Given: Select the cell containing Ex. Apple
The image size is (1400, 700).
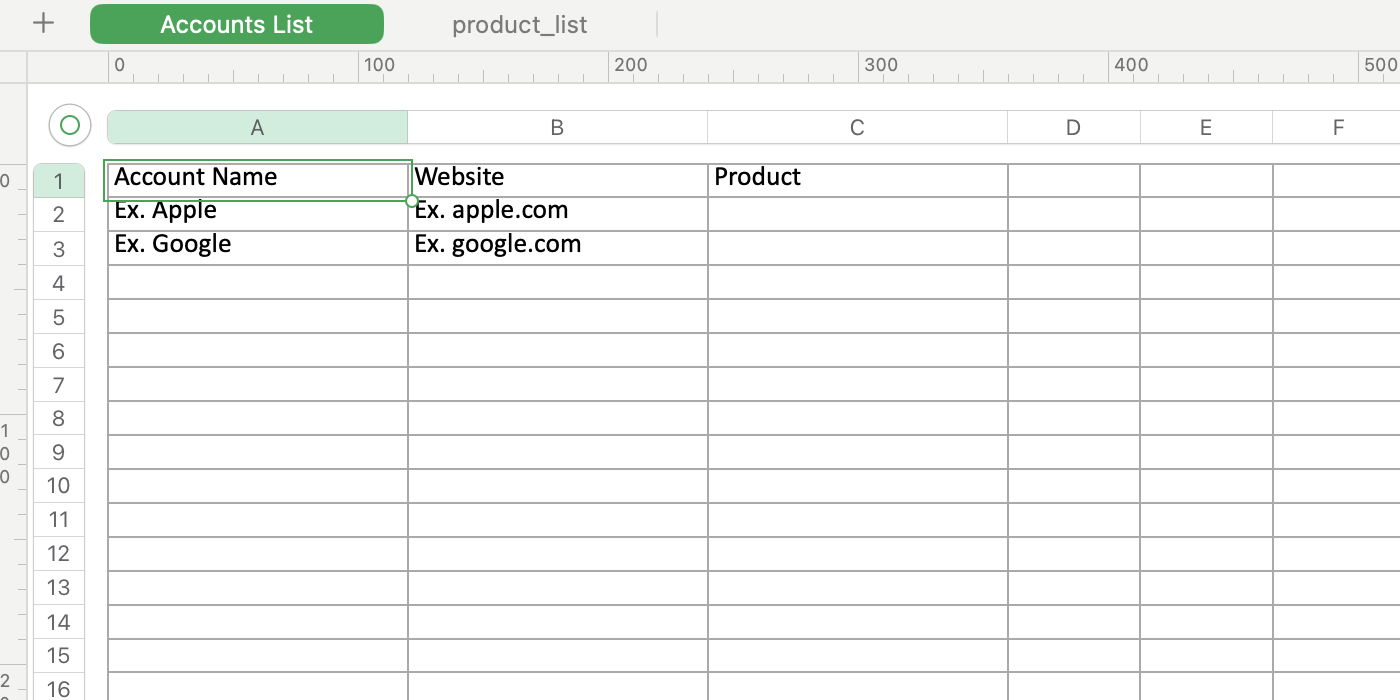Looking at the screenshot, I should [x=257, y=212].
